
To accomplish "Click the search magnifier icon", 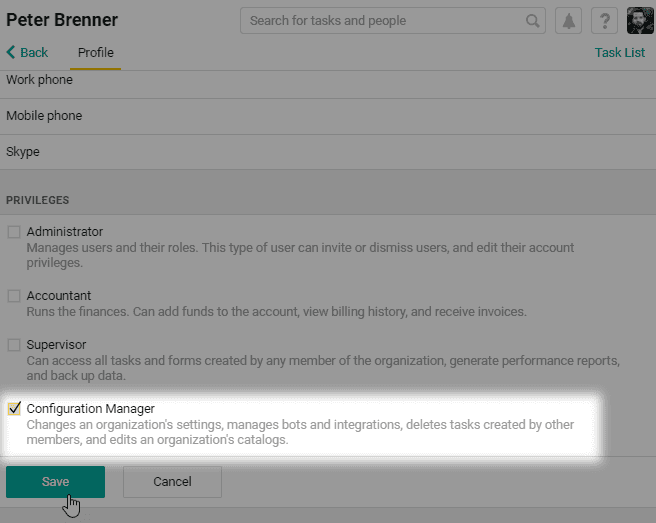I will pos(533,21).
